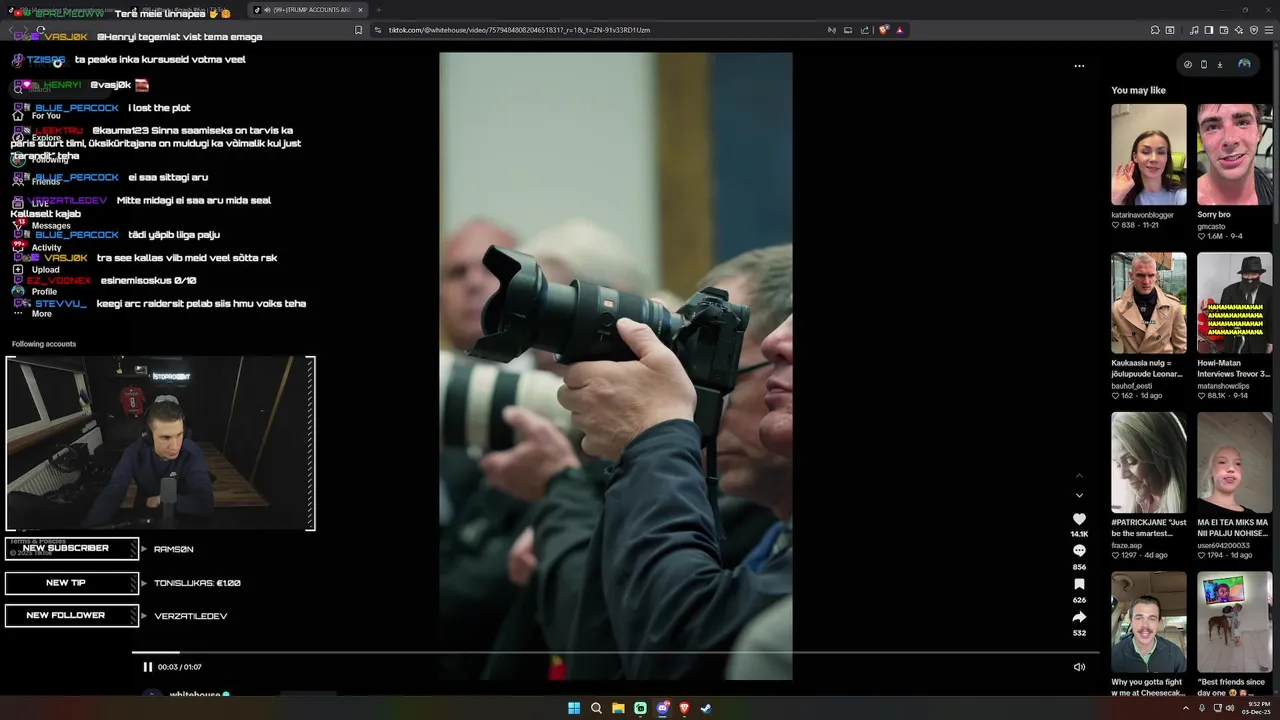
Task: Go to previous video with up chevron
Action: click(x=1079, y=476)
